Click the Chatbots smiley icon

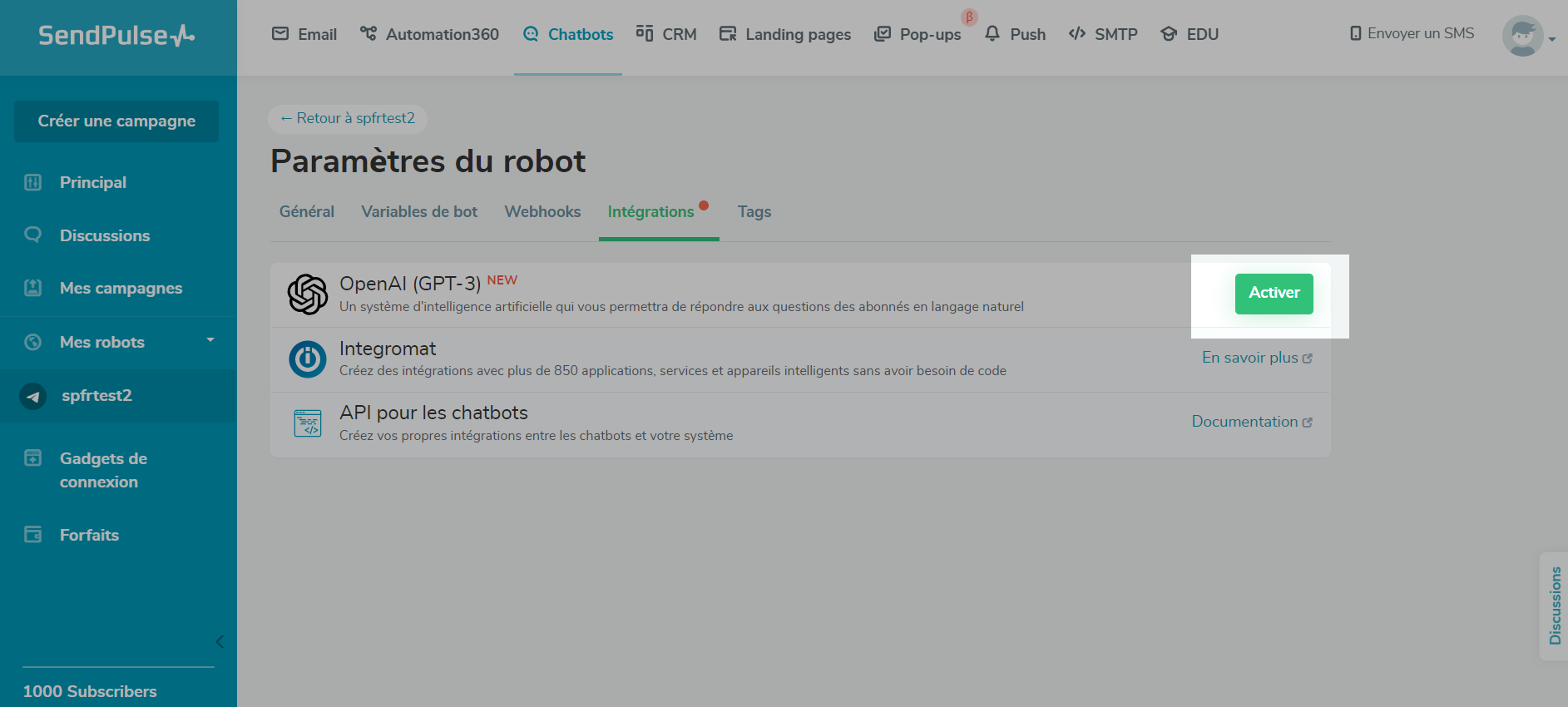click(x=531, y=34)
